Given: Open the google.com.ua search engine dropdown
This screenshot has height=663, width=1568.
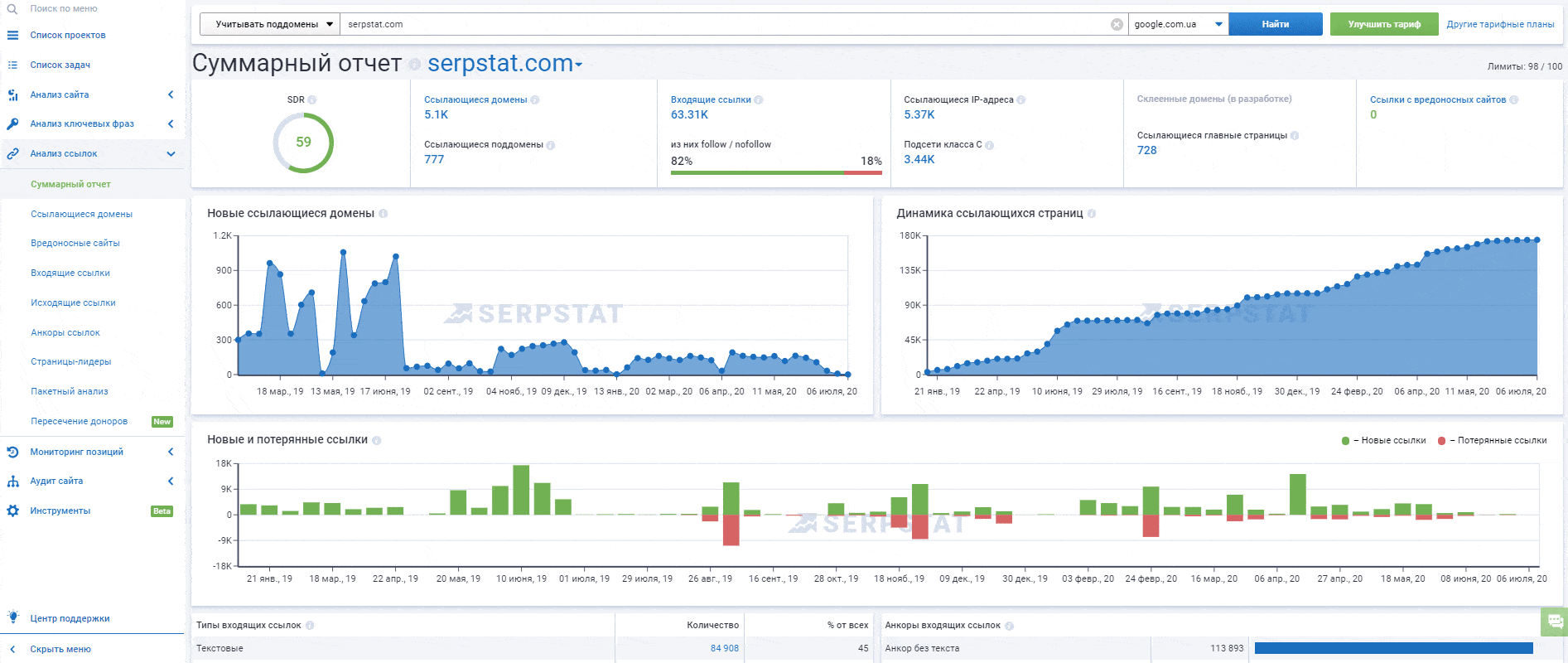Looking at the screenshot, I should point(1178,25).
